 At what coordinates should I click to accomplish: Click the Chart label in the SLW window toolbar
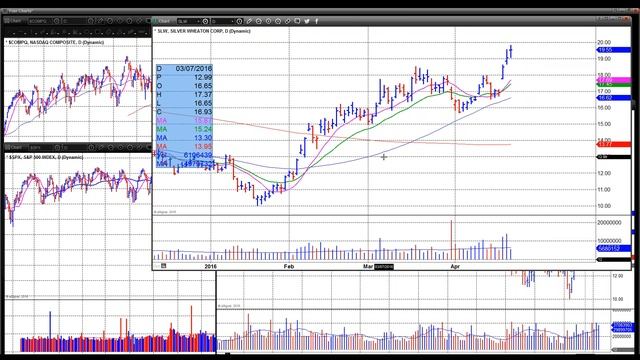(164, 21)
